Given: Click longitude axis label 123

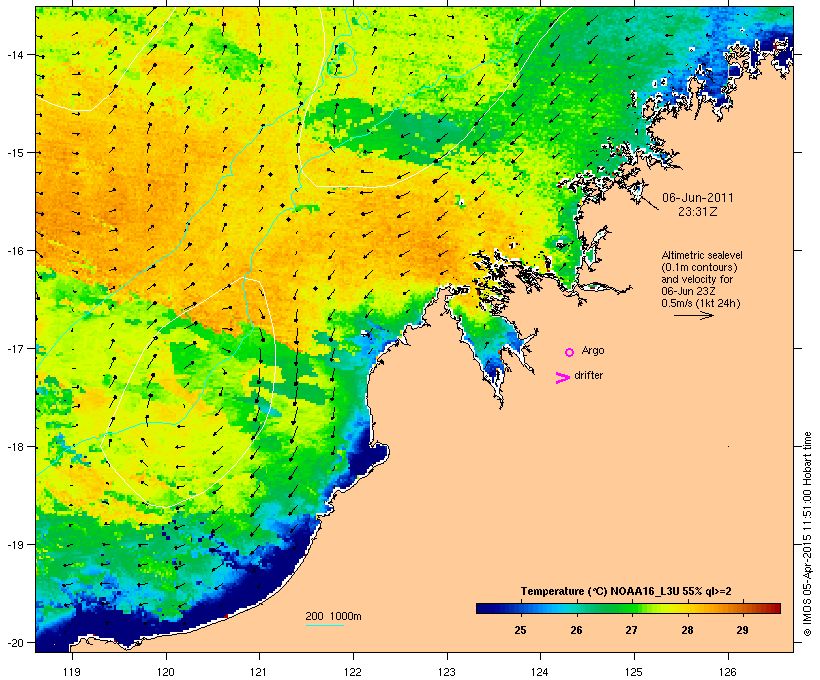Looking at the screenshot, I should pos(447,672).
